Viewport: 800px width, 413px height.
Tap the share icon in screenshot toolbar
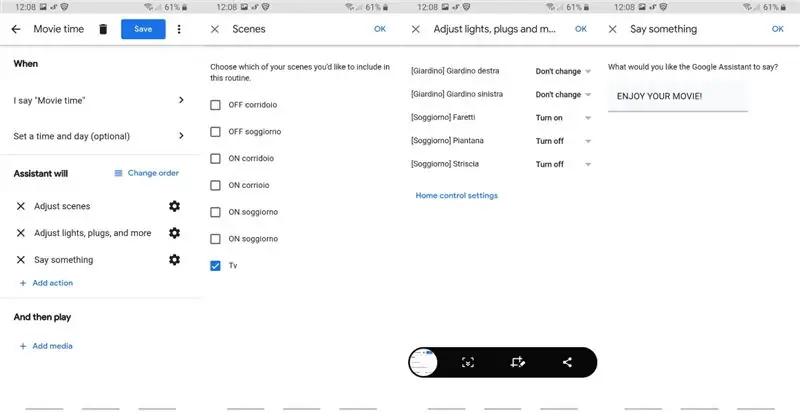pos(567,362)
